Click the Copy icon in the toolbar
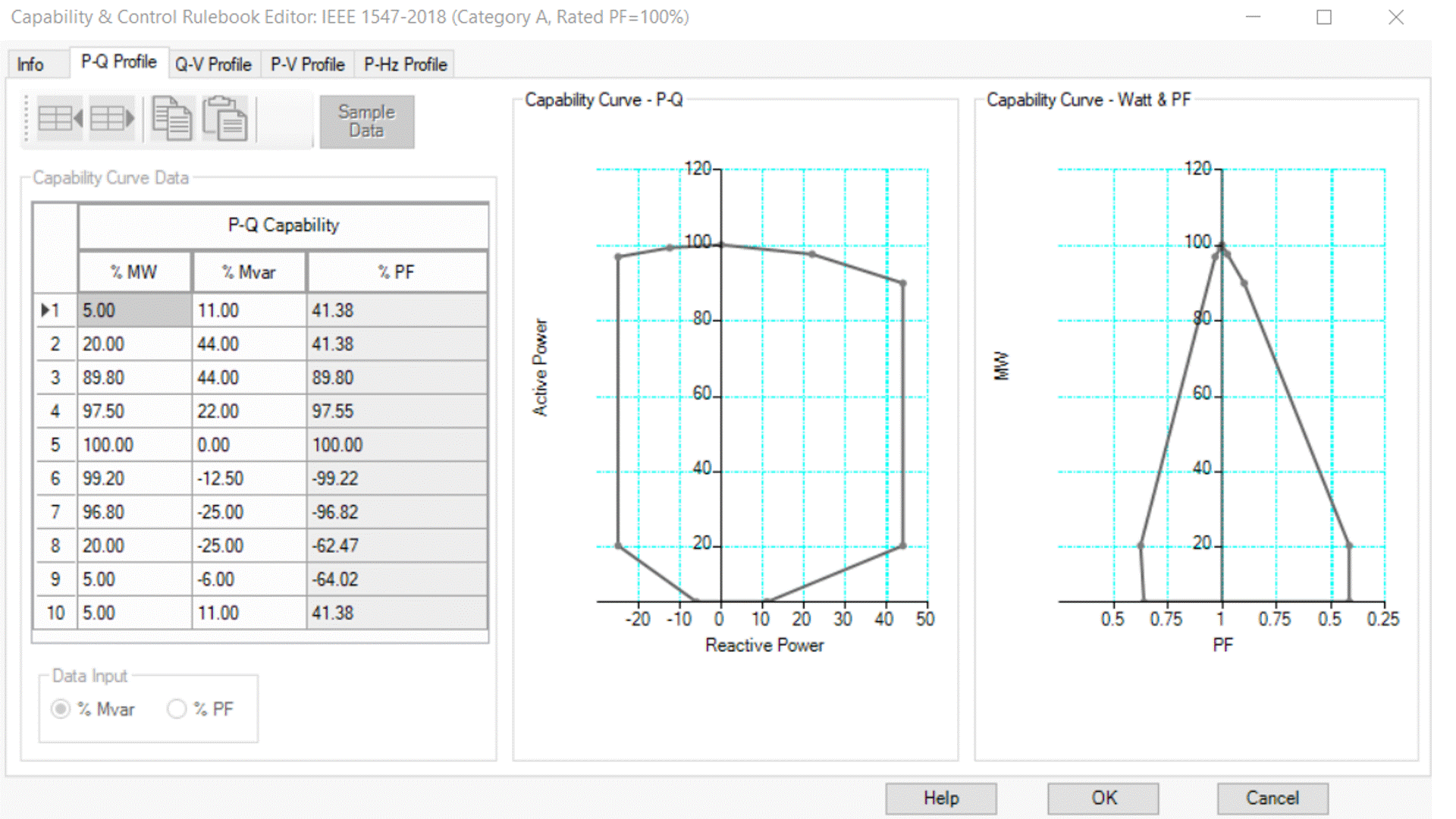The height and width of the screenshot is (819, 1456). click(171, 119)
